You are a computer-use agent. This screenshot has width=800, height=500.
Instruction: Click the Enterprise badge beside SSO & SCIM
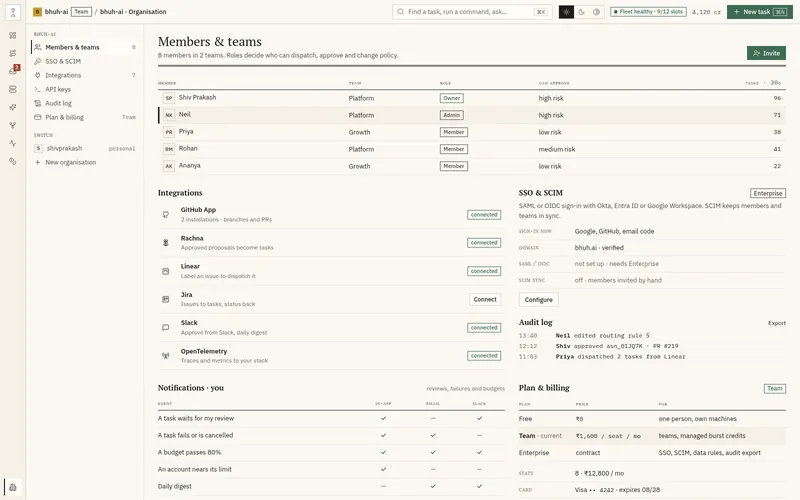(768, 193)
